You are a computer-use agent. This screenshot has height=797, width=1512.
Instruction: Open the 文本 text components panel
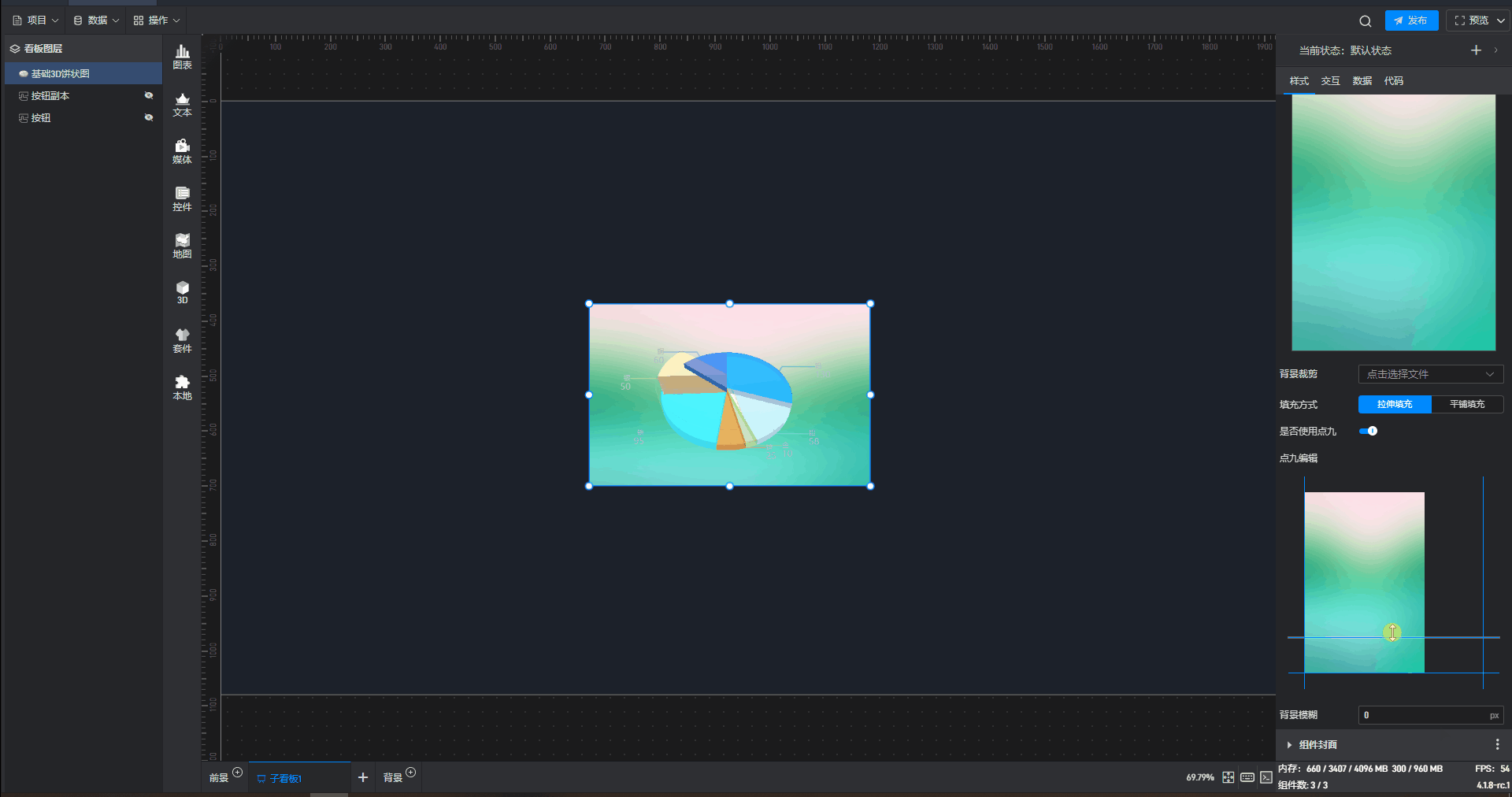click(182, 104)
